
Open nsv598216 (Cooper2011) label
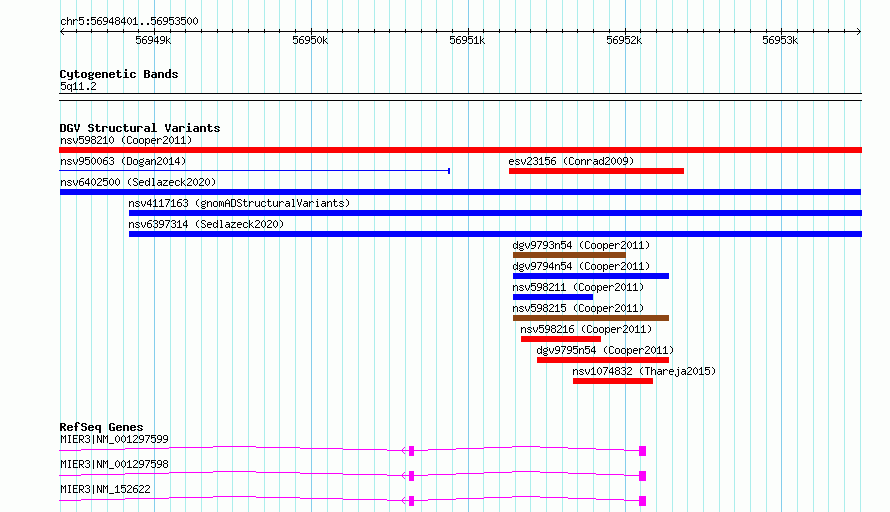[x=586, y=329]
